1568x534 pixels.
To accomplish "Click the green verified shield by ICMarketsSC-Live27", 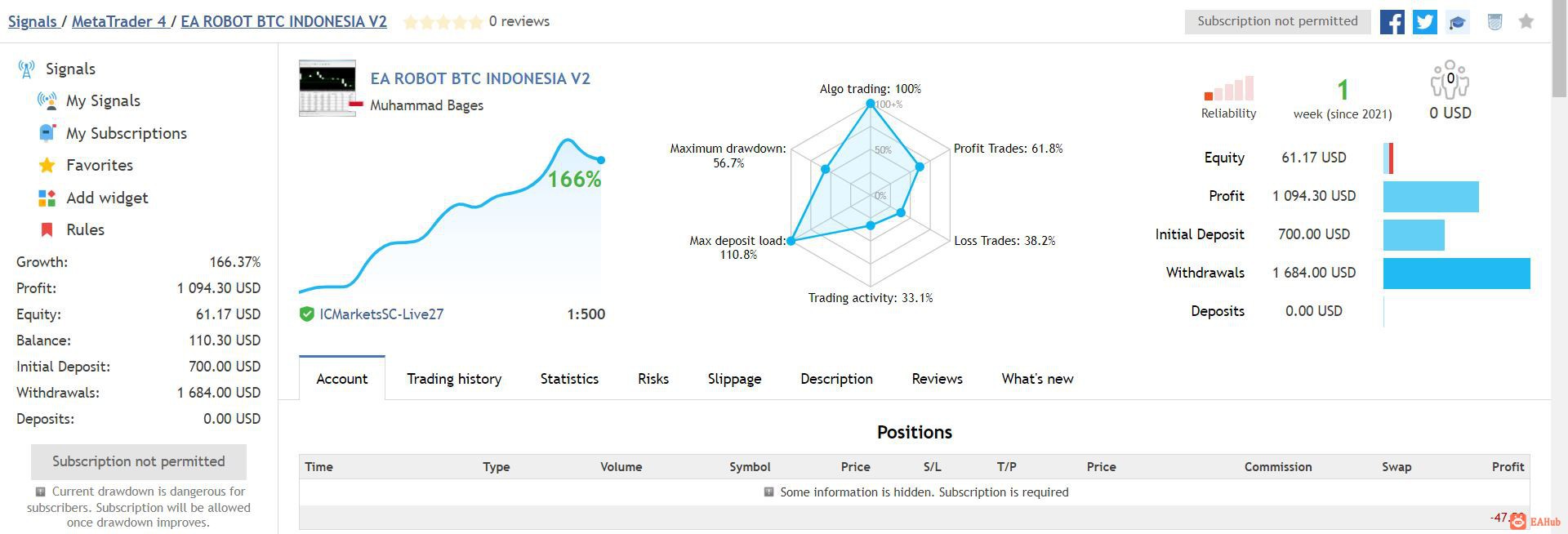I will 307,314.
